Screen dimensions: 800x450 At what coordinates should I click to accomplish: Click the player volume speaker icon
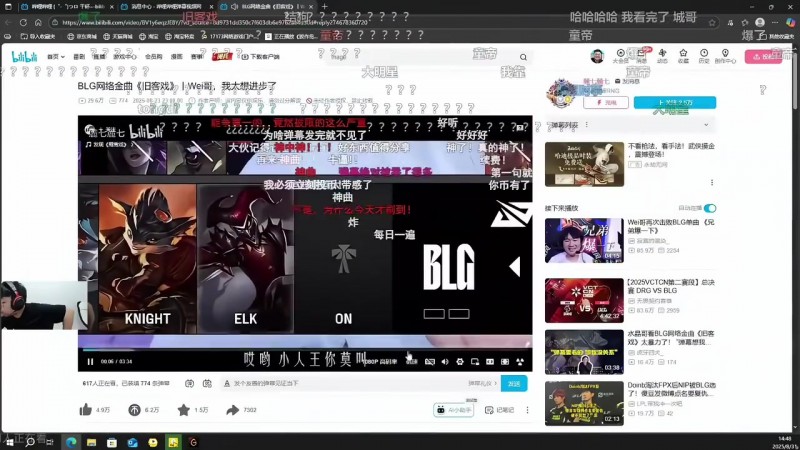[x=445, y=362]
